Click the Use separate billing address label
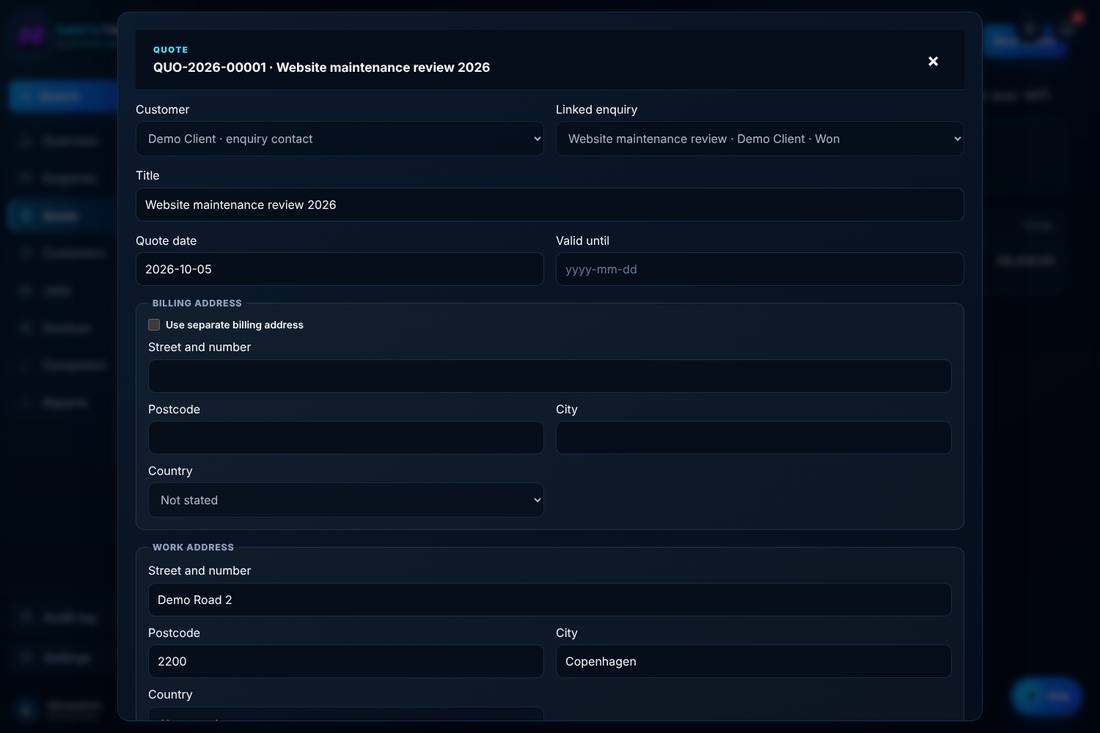 [x=234, y=325]
